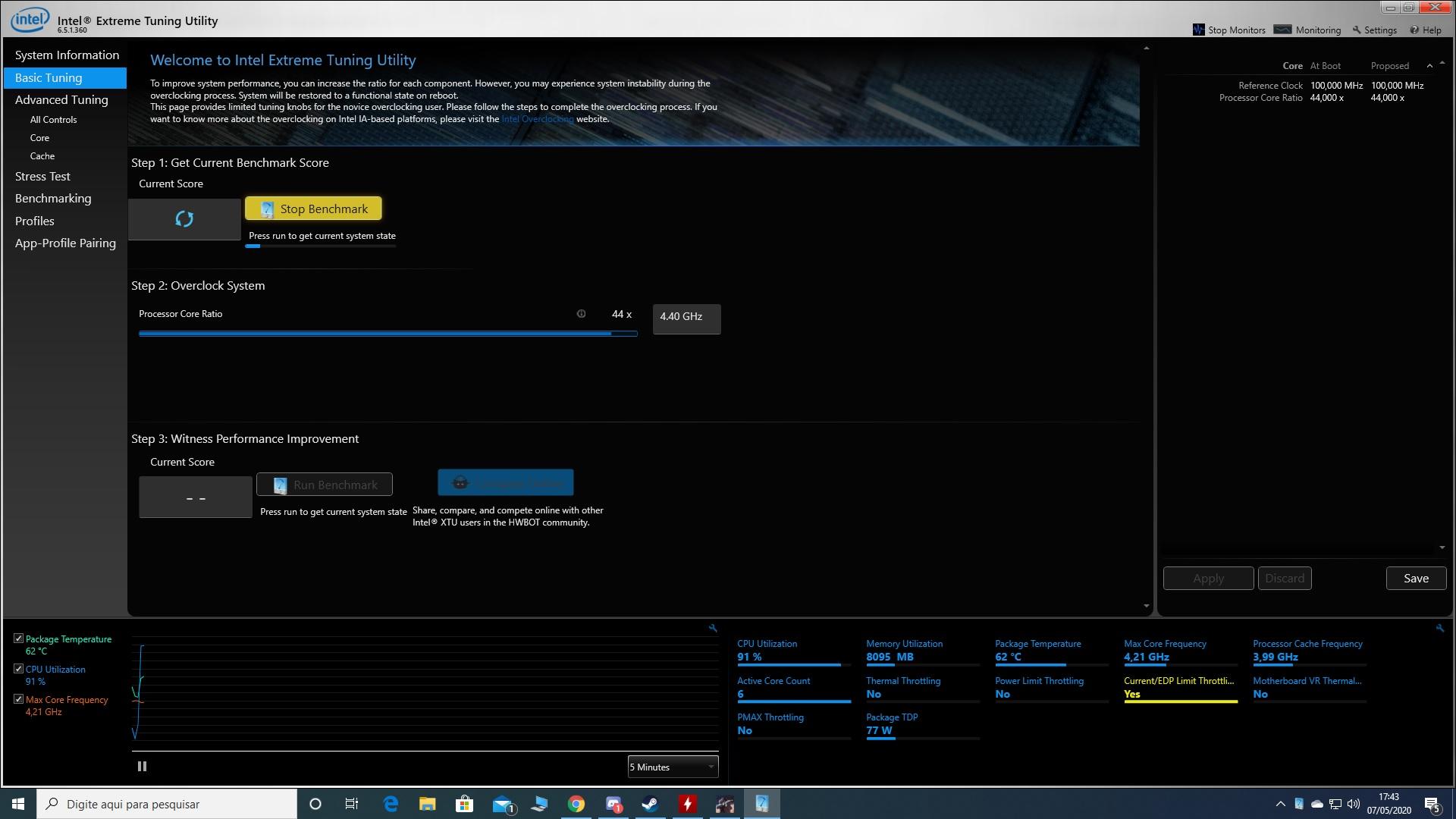Select Core under Advanced Tuning
Screen dimensions: 1456x819
coord(39,138)
